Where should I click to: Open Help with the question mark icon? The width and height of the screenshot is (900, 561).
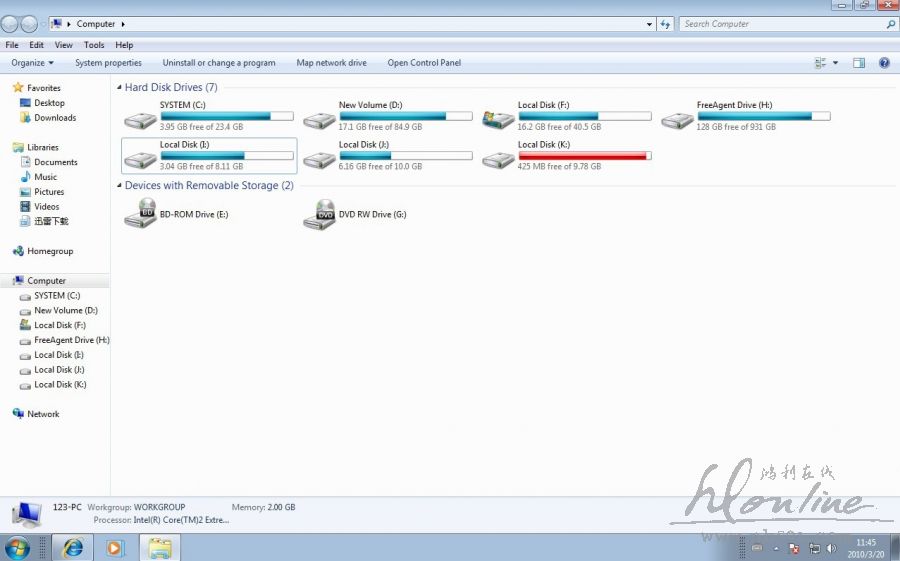[x=885, y=63]
